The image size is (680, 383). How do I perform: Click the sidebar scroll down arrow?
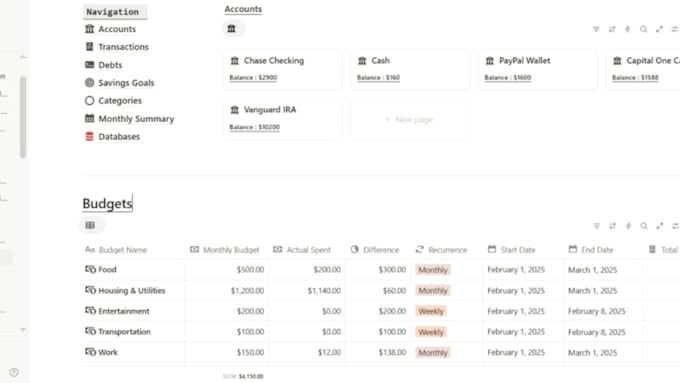coord(23,330)
